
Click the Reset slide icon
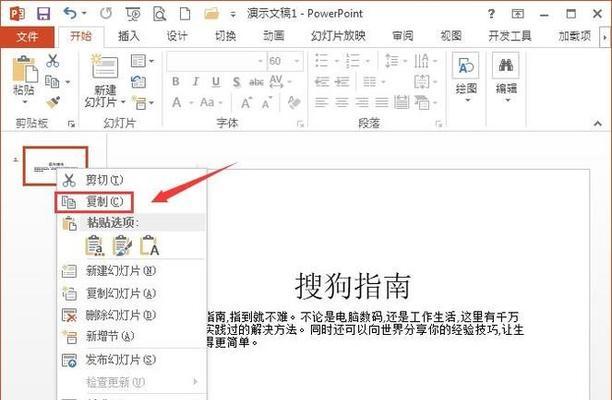(x=139, y=82)
